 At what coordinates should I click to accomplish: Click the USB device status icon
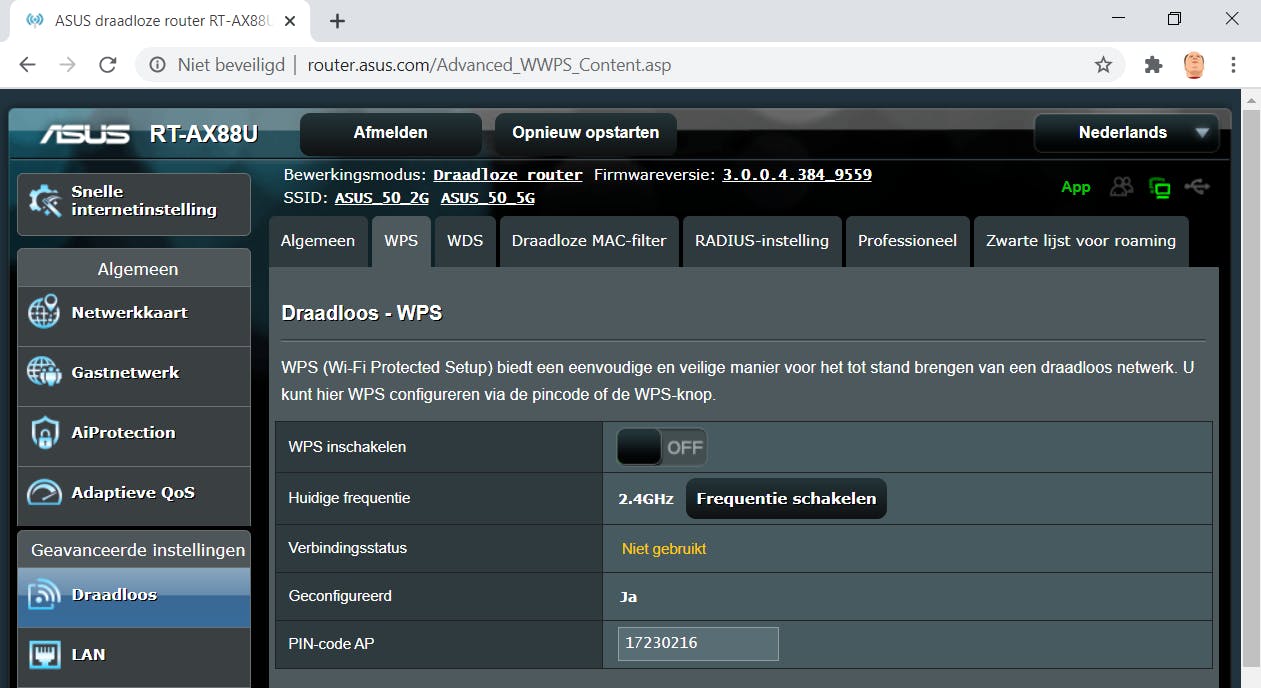click(x=1196, y=187)
